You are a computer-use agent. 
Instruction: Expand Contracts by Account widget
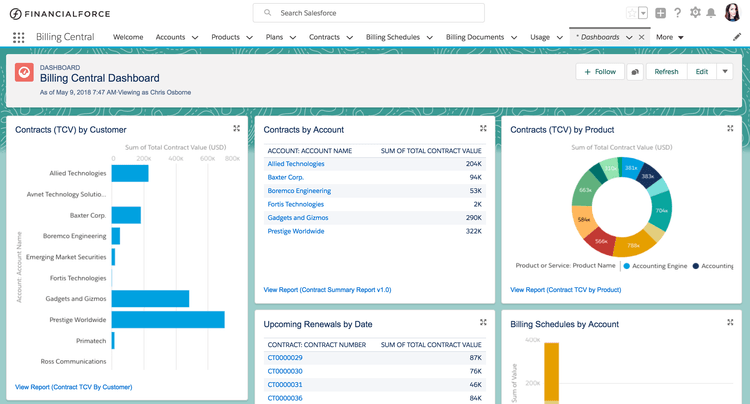(483, 129)
